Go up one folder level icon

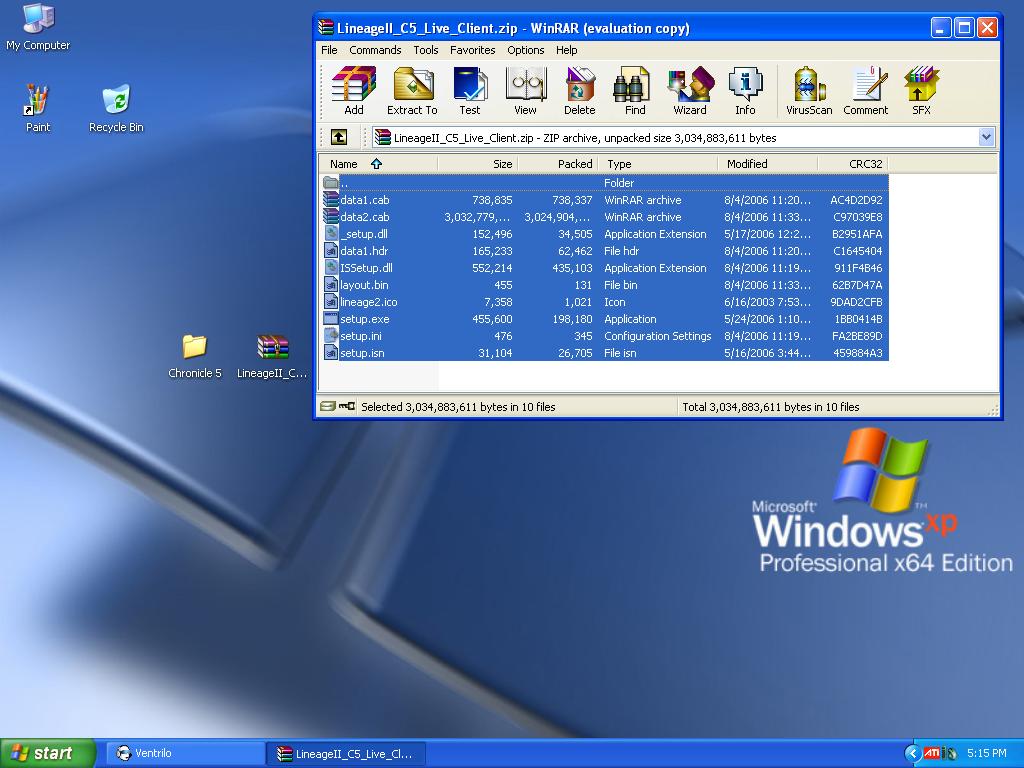point(338,137)
